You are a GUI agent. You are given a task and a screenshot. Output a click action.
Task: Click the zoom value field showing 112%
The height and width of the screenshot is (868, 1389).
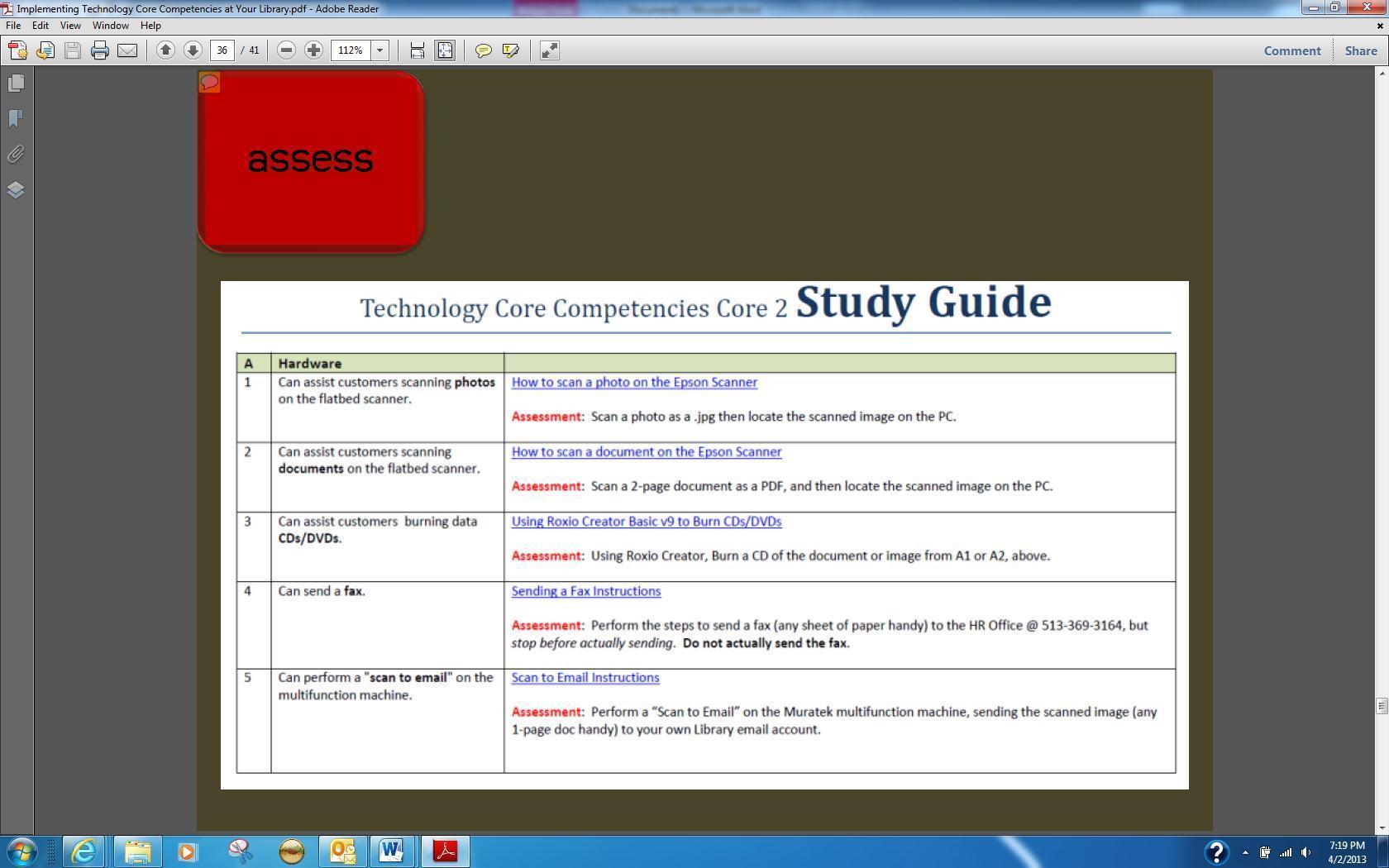351,50
